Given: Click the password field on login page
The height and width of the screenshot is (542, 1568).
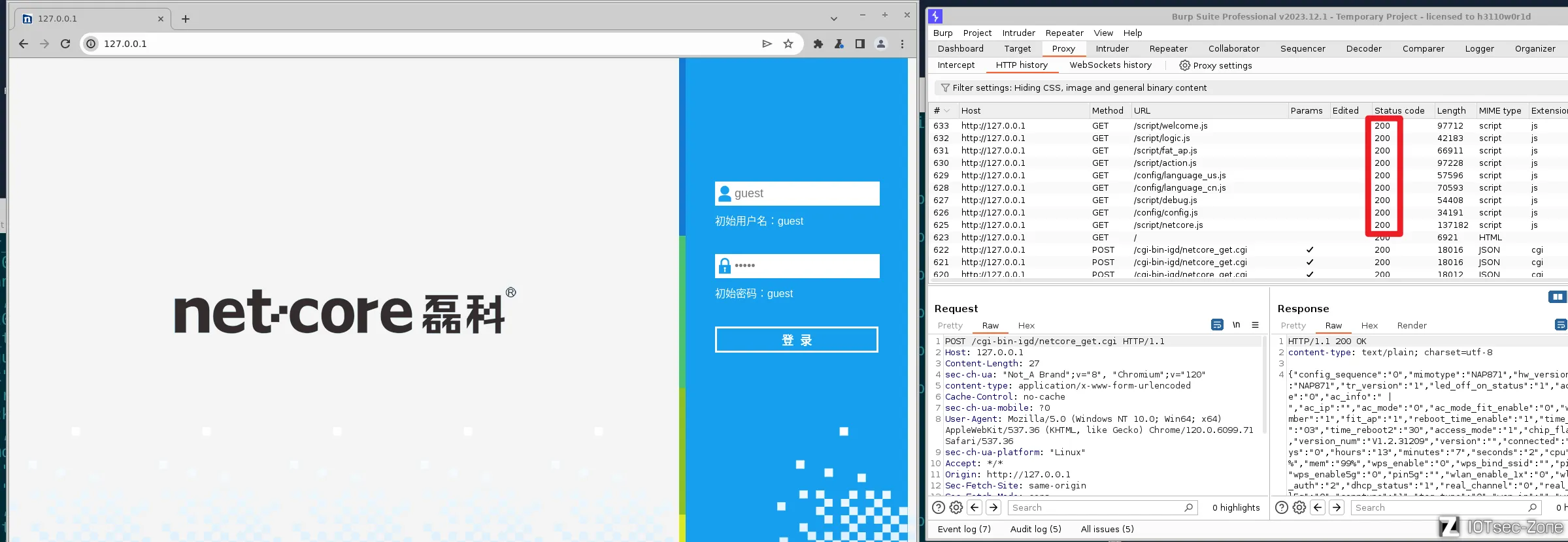Looking at the screenshot, I should click(x=797, y=266).
